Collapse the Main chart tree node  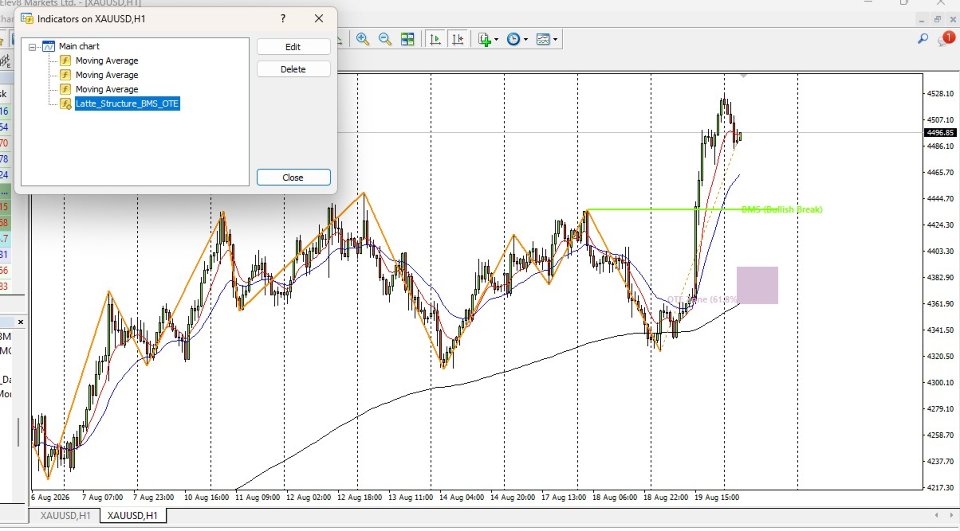pos(32,47)
